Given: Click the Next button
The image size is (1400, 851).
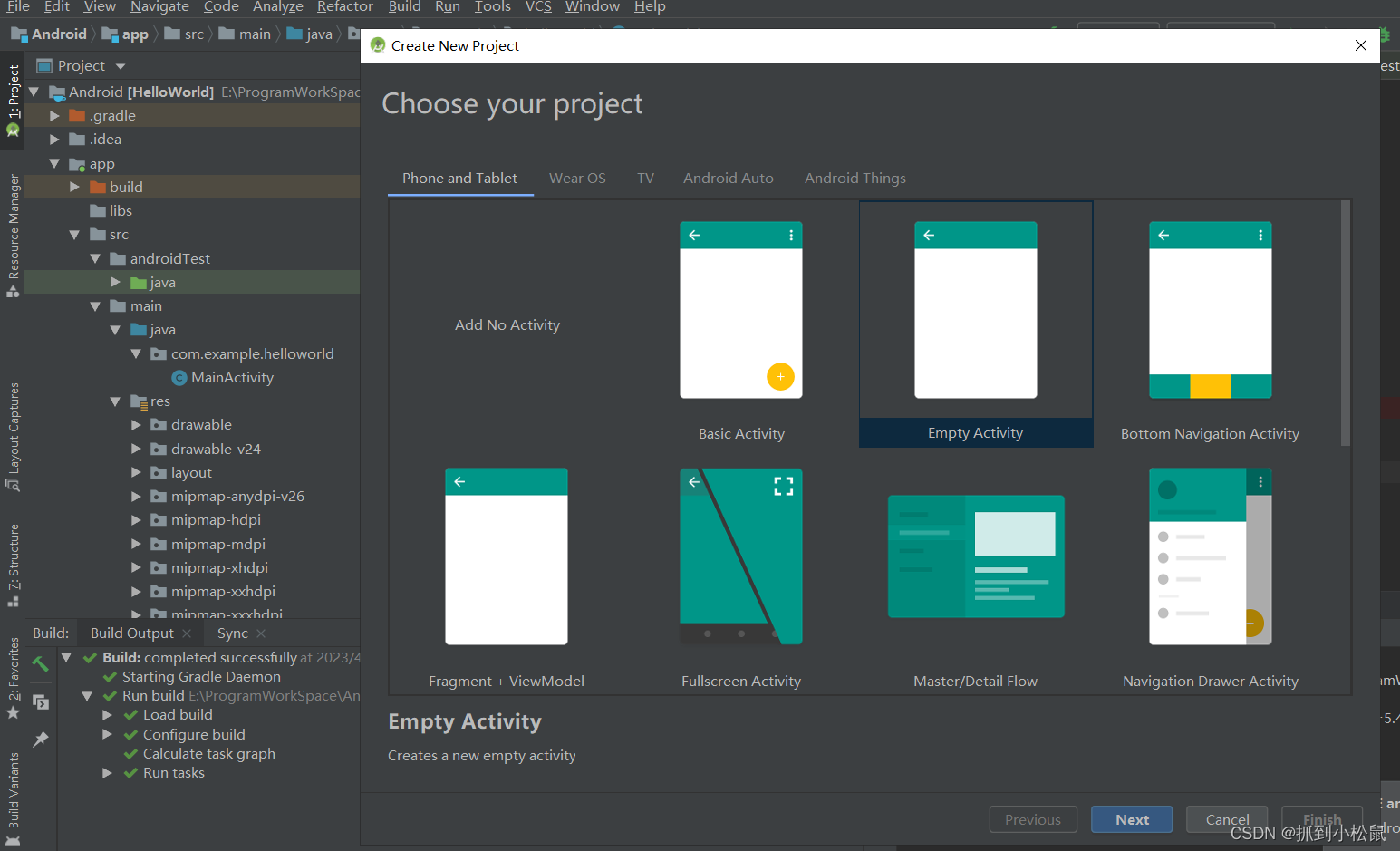Looking at the screenshot, I should (x=1132, y=819).
